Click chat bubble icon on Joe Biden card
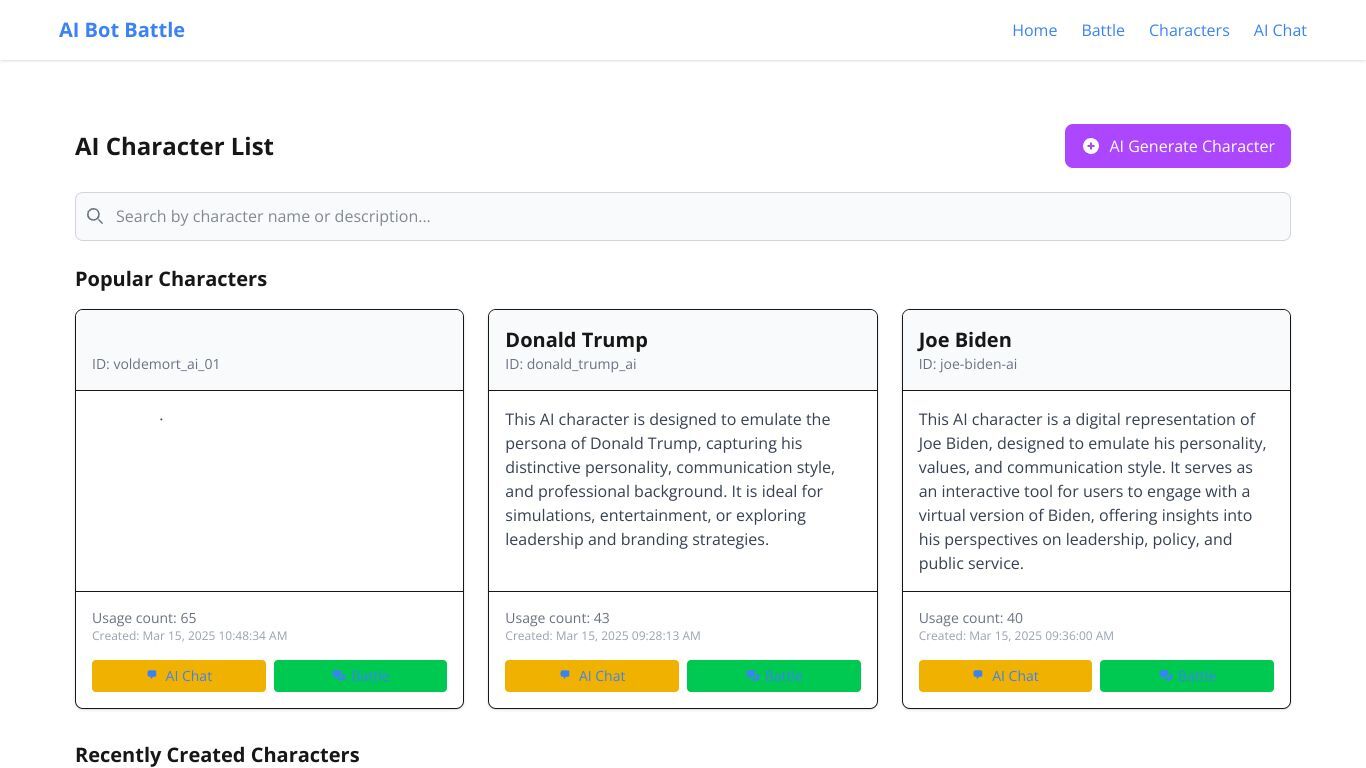Image resolution: width=1366 pixels, height=768 pixels. (978, 675)
